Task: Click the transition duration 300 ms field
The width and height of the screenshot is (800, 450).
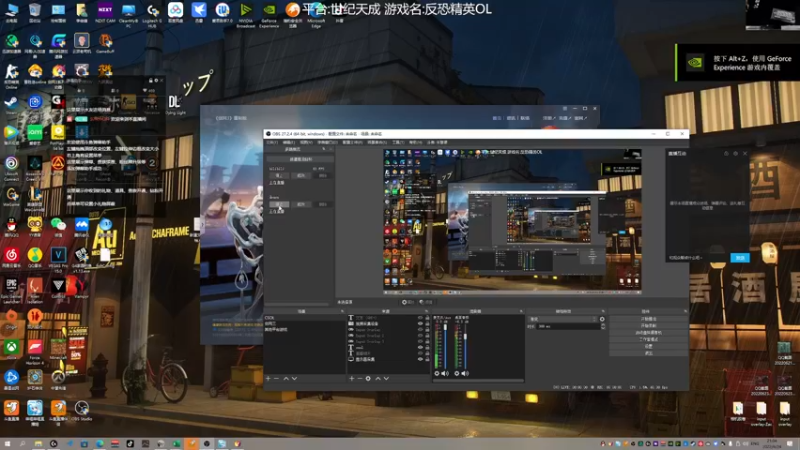Action: click(x=568, y=326)
